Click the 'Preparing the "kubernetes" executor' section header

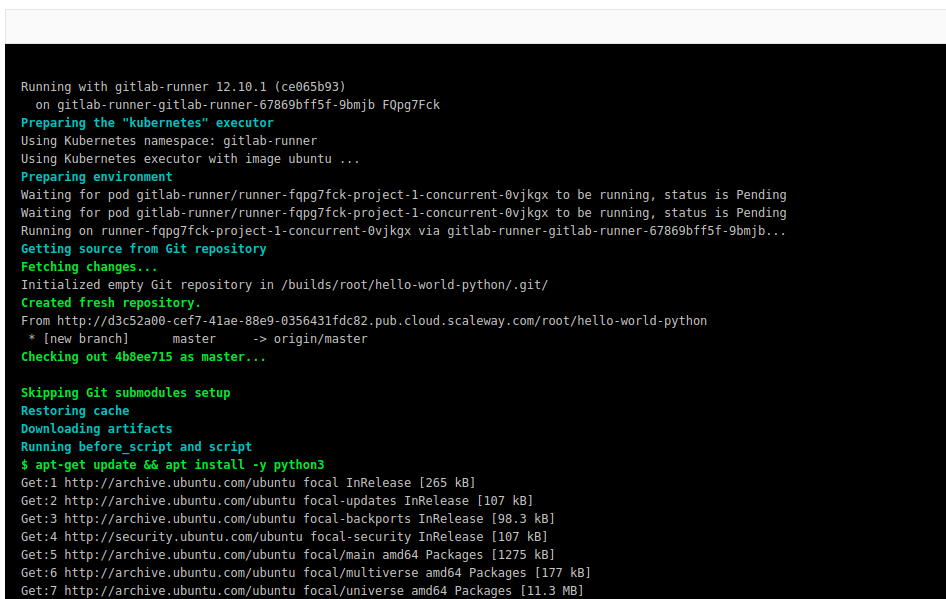(147, 123)
